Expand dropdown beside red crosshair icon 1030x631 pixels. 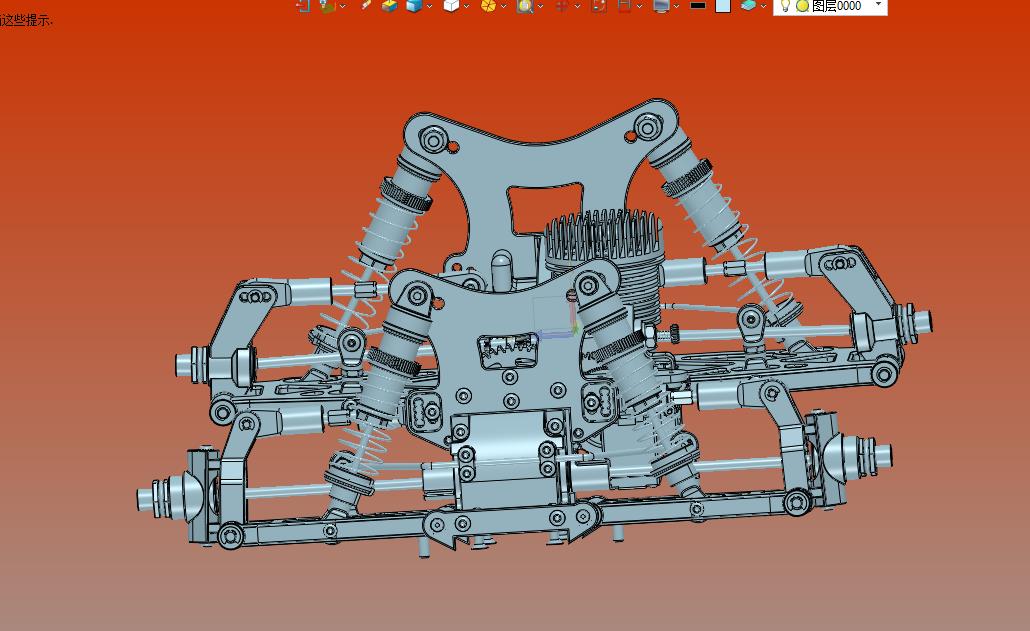click(577, 7)
